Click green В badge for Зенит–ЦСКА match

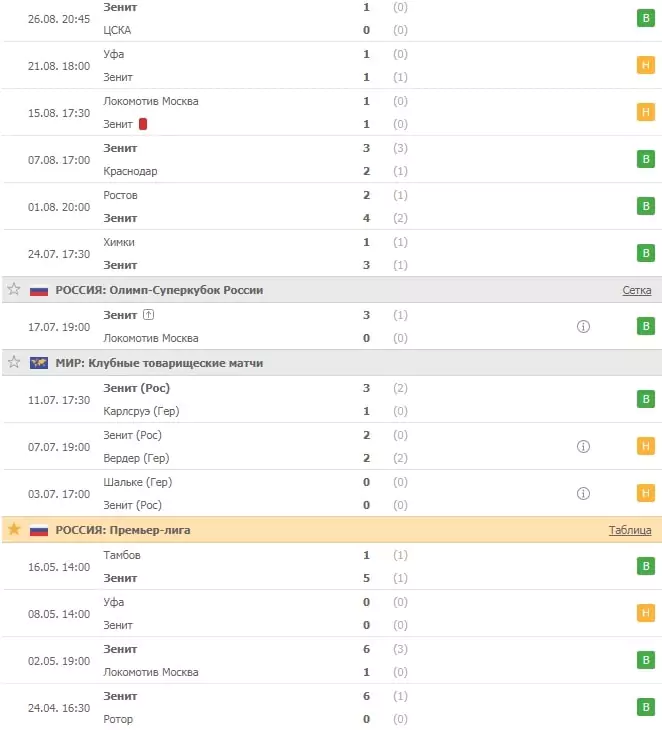coord(646,18)
